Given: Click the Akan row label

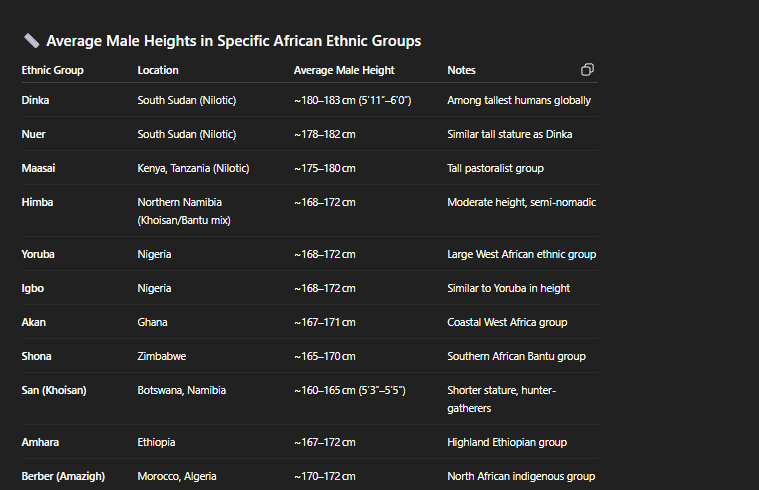Looking at the screenshot, I should click(33, 322).
